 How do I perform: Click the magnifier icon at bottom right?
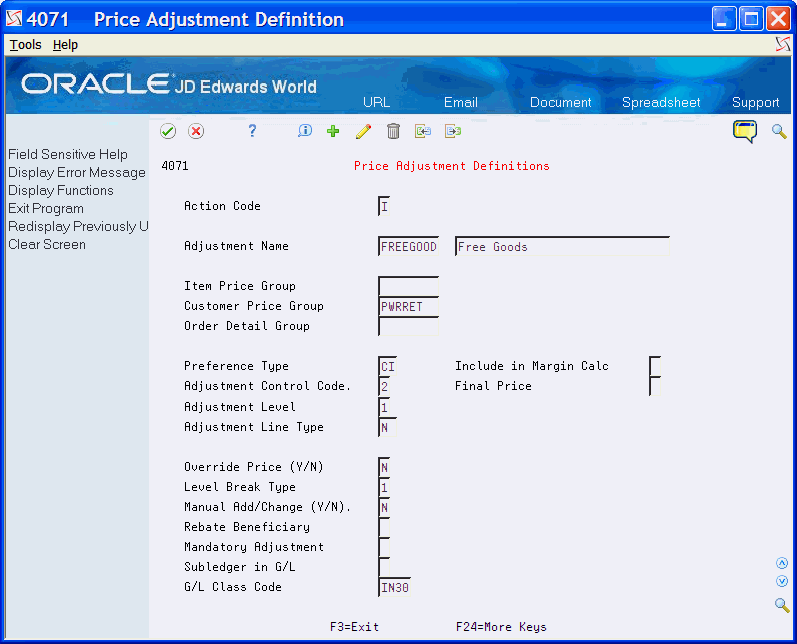(782, 605)
